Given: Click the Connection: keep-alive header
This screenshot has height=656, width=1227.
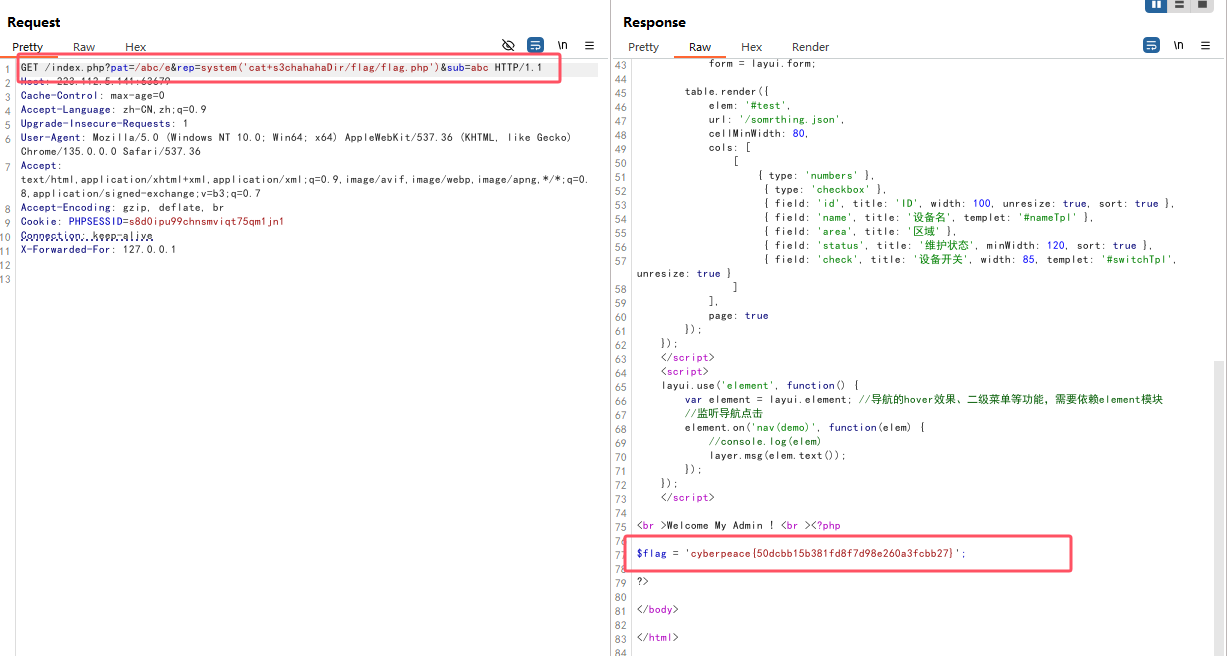Looking at the screenshot, I should coord(87,236).
